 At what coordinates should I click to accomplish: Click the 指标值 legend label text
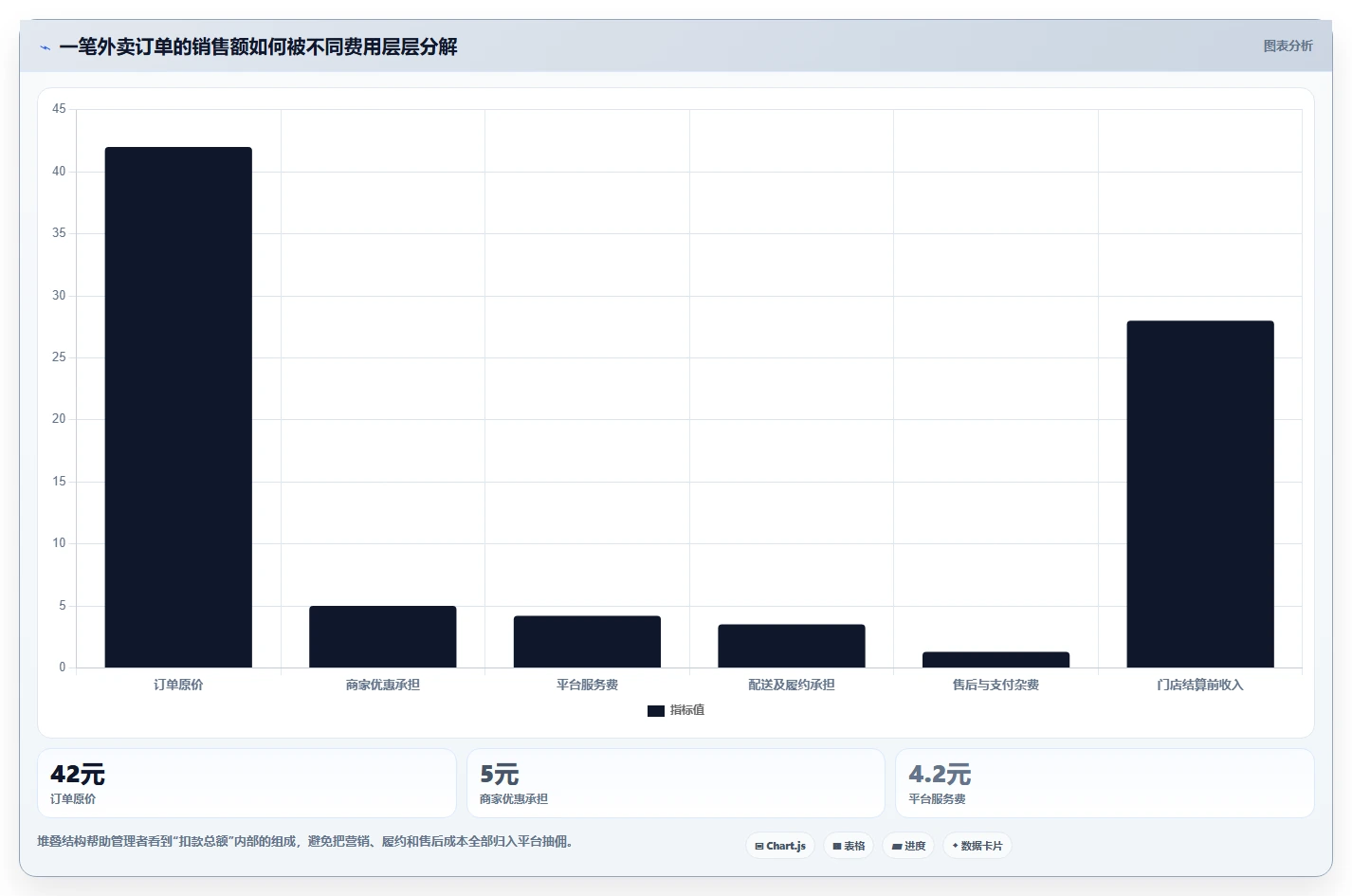point(687,710)
